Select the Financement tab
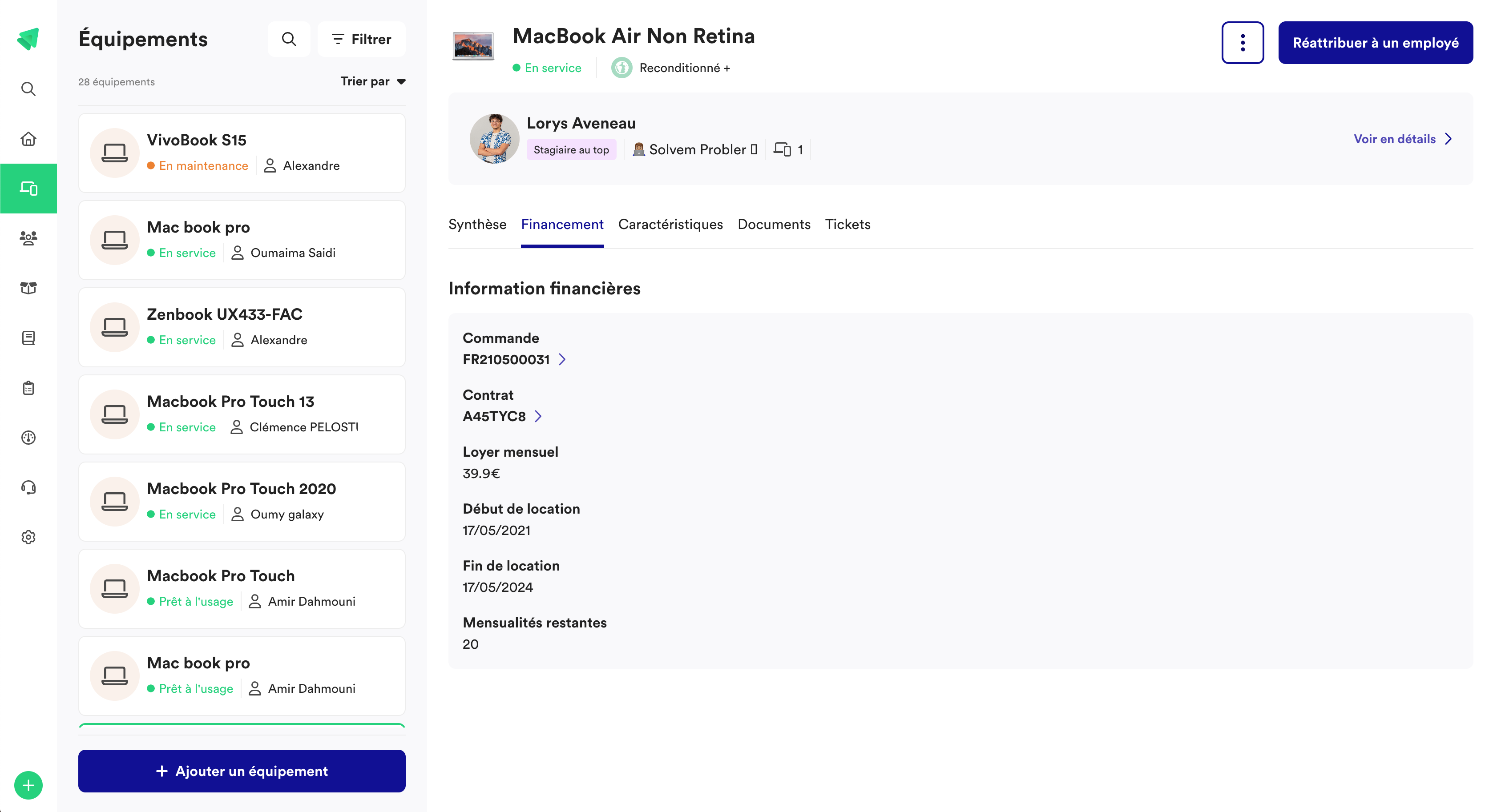1493x812 pixels. pos(561,225)
